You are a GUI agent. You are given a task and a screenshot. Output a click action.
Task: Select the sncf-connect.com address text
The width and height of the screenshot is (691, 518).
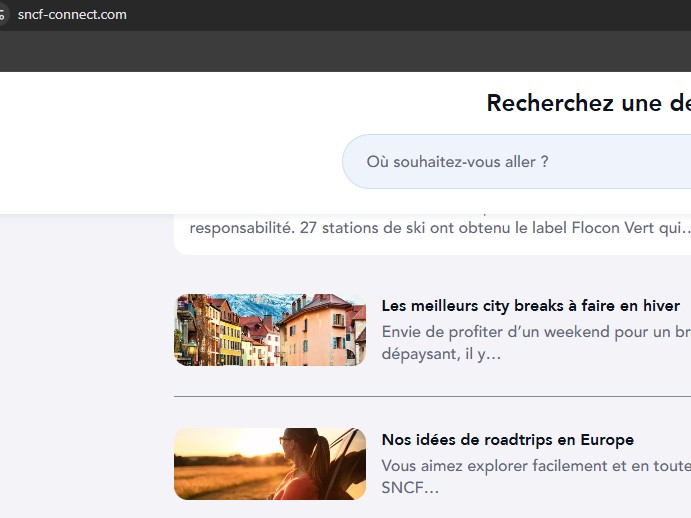point(72,15)
